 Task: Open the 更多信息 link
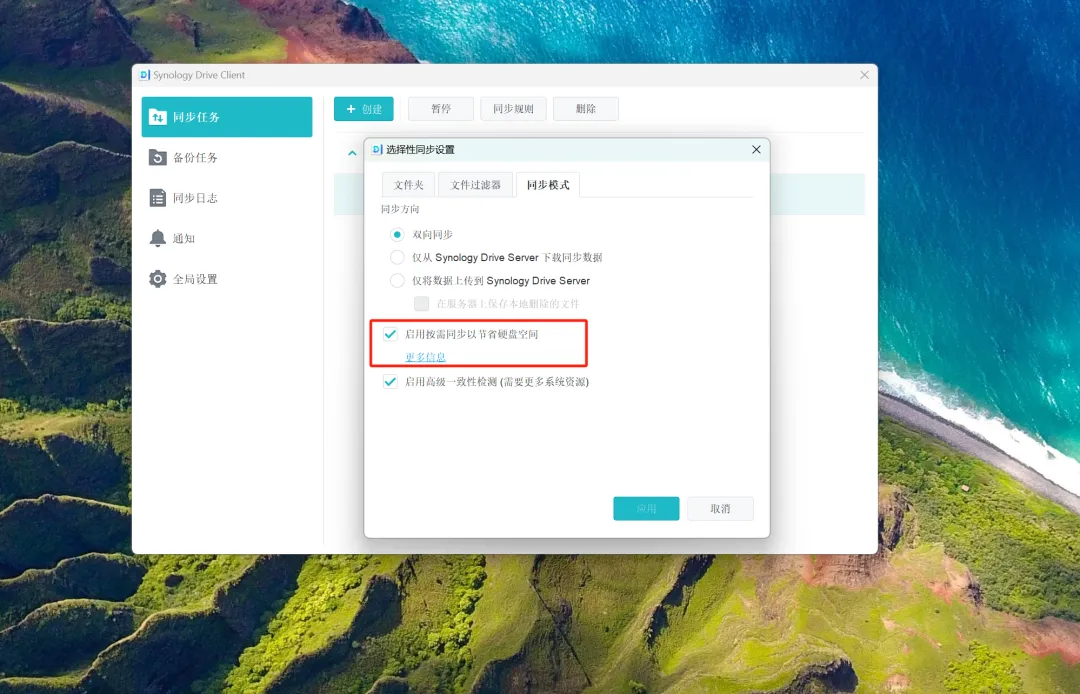click(425, 357)
